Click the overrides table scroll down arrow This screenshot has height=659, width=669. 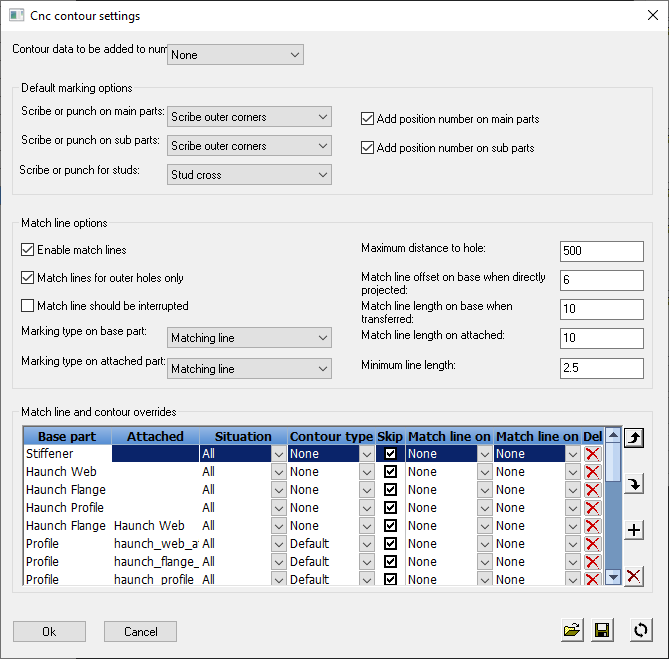(613, 576)
